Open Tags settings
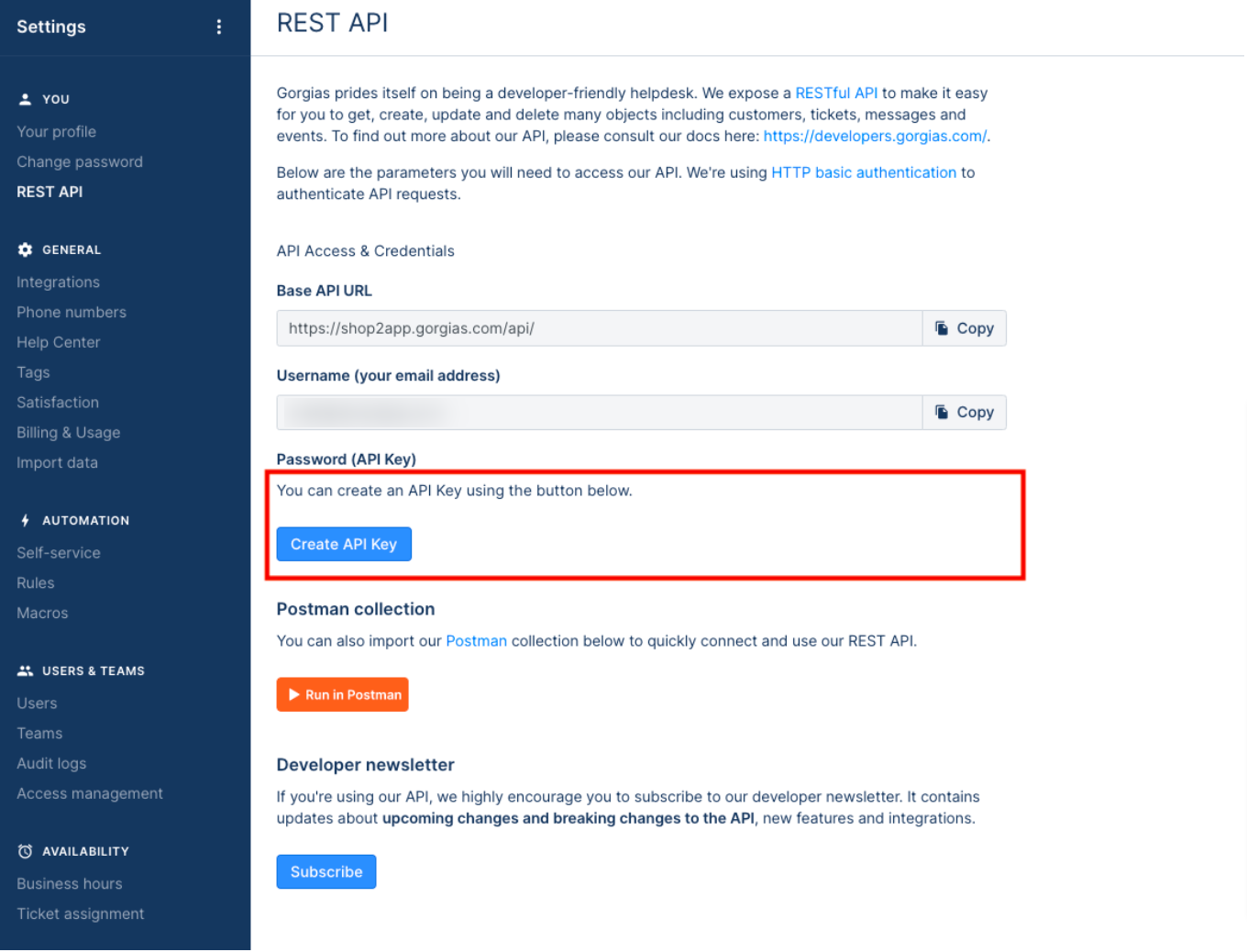1247x952 pixels. [33, 372]
